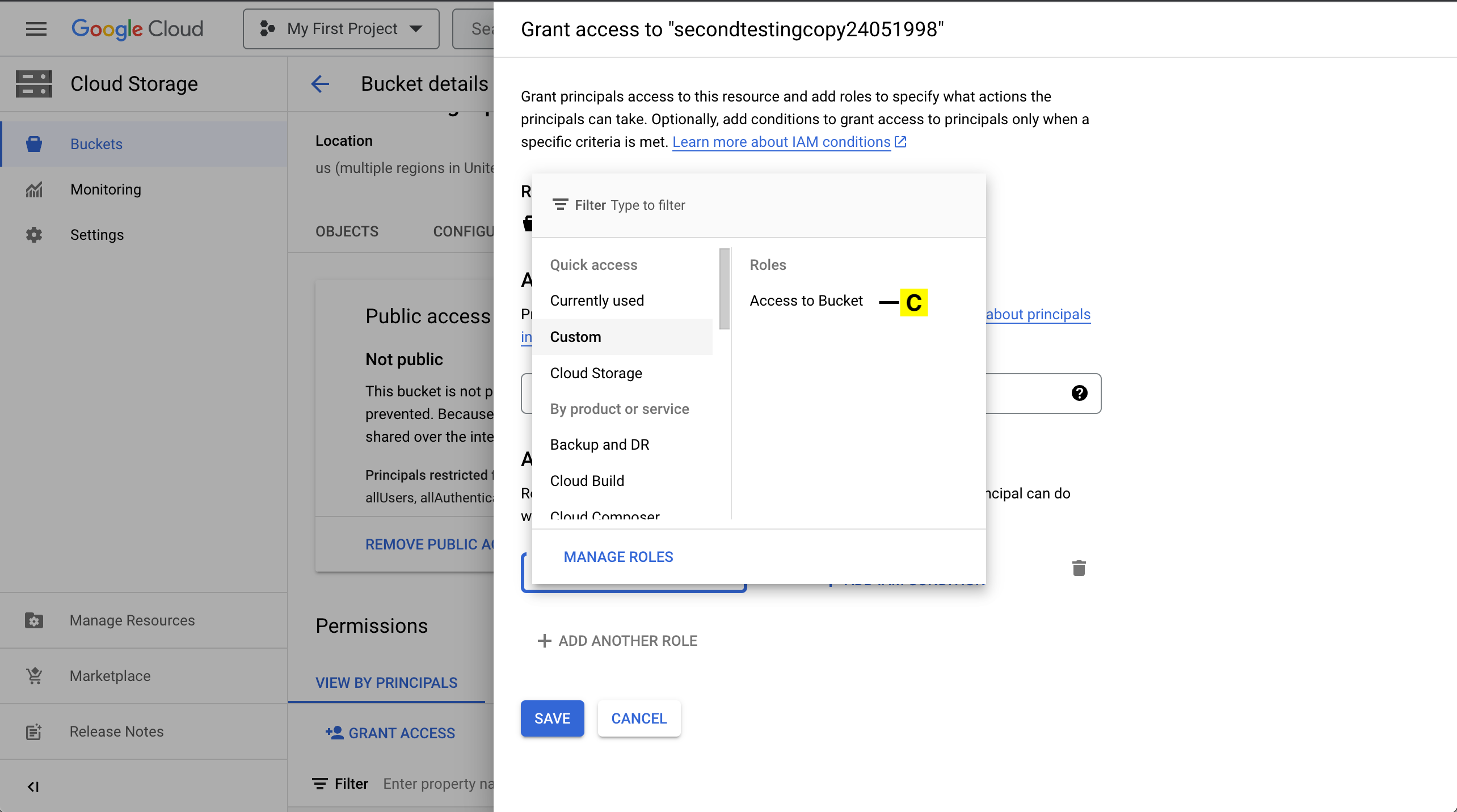
Task: Open Release Notes from the sidebar
Action: [x=116, y=731]
